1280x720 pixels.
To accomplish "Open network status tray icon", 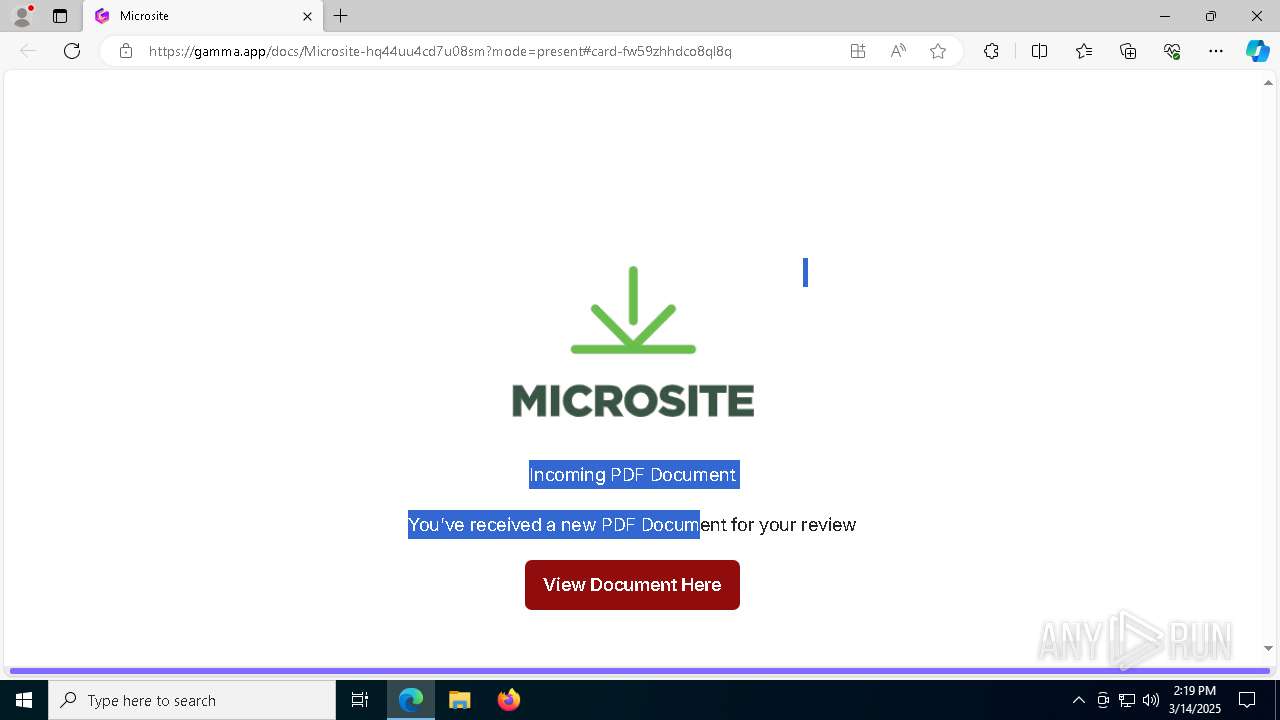I will click(x=1127, y=700).
